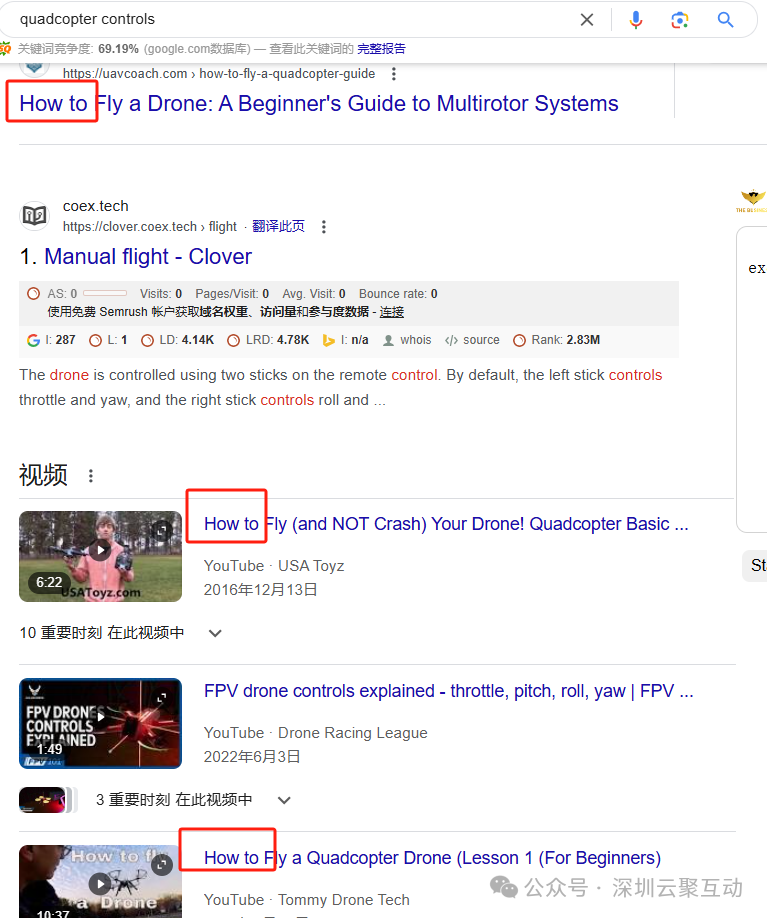The image size is (767, 918).
Task: Start voice search with the microphone icon
Action: coord(636,20)
